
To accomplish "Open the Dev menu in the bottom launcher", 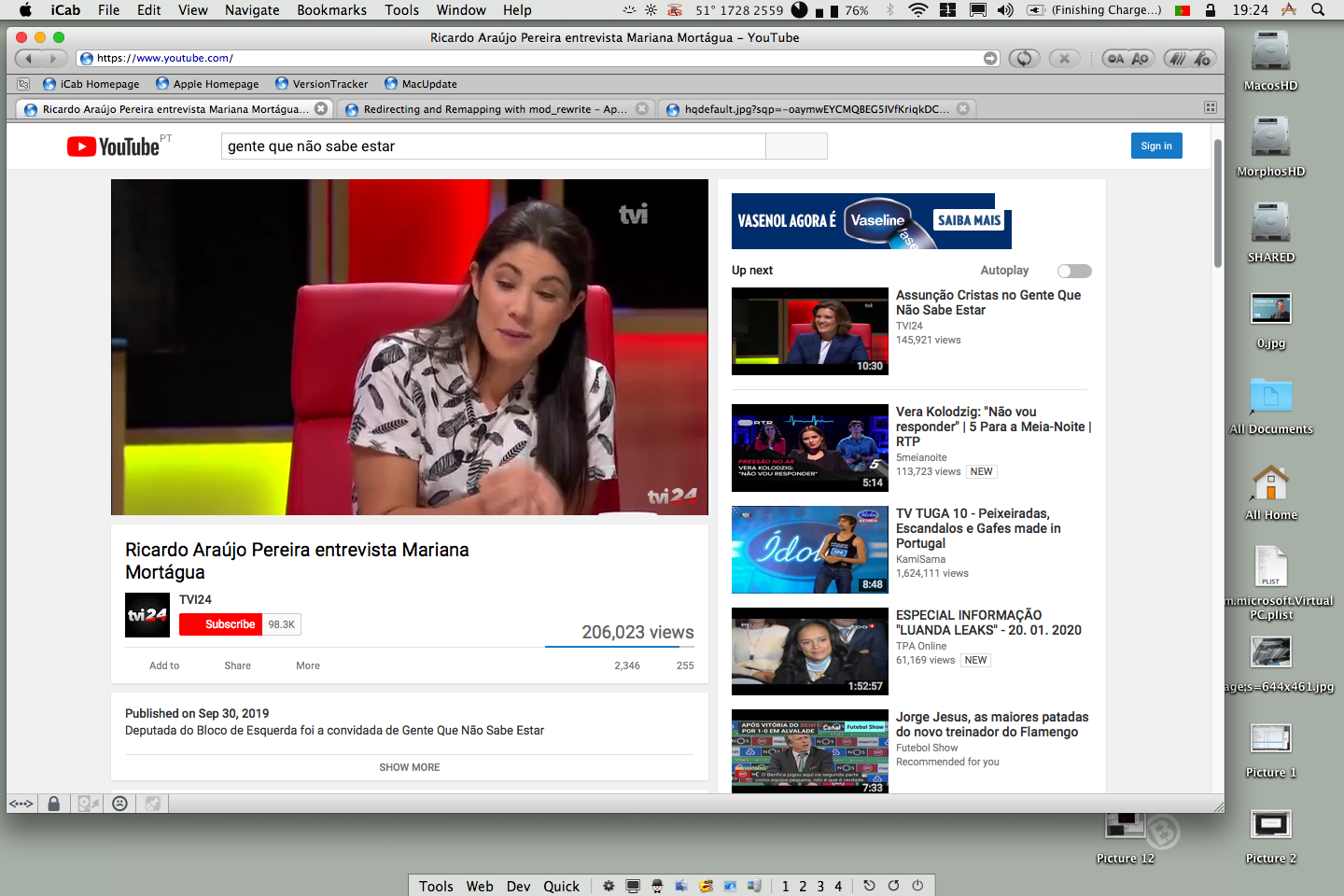I will (518, 886).
